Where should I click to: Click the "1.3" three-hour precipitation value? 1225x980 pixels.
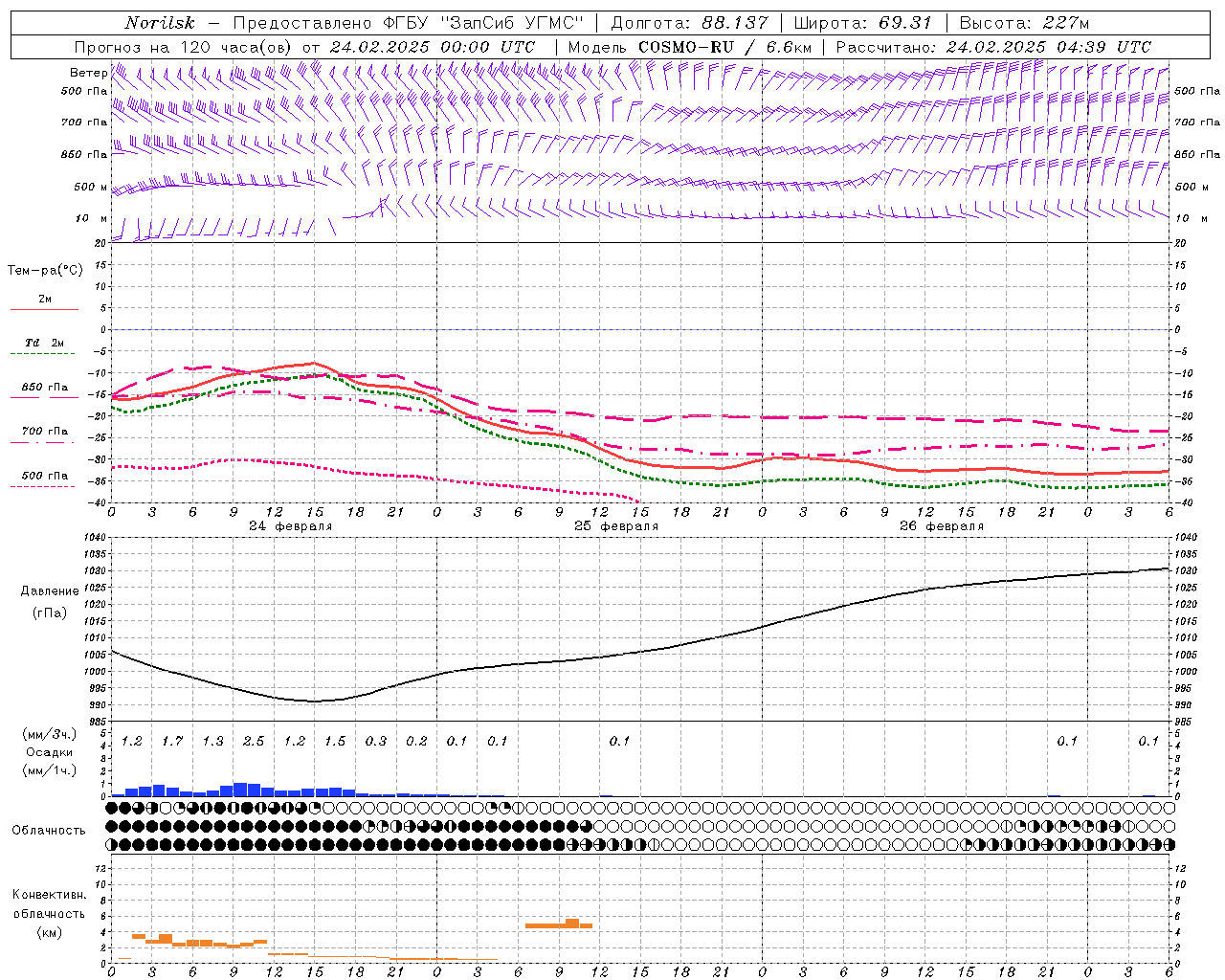(x=212, y=742)
